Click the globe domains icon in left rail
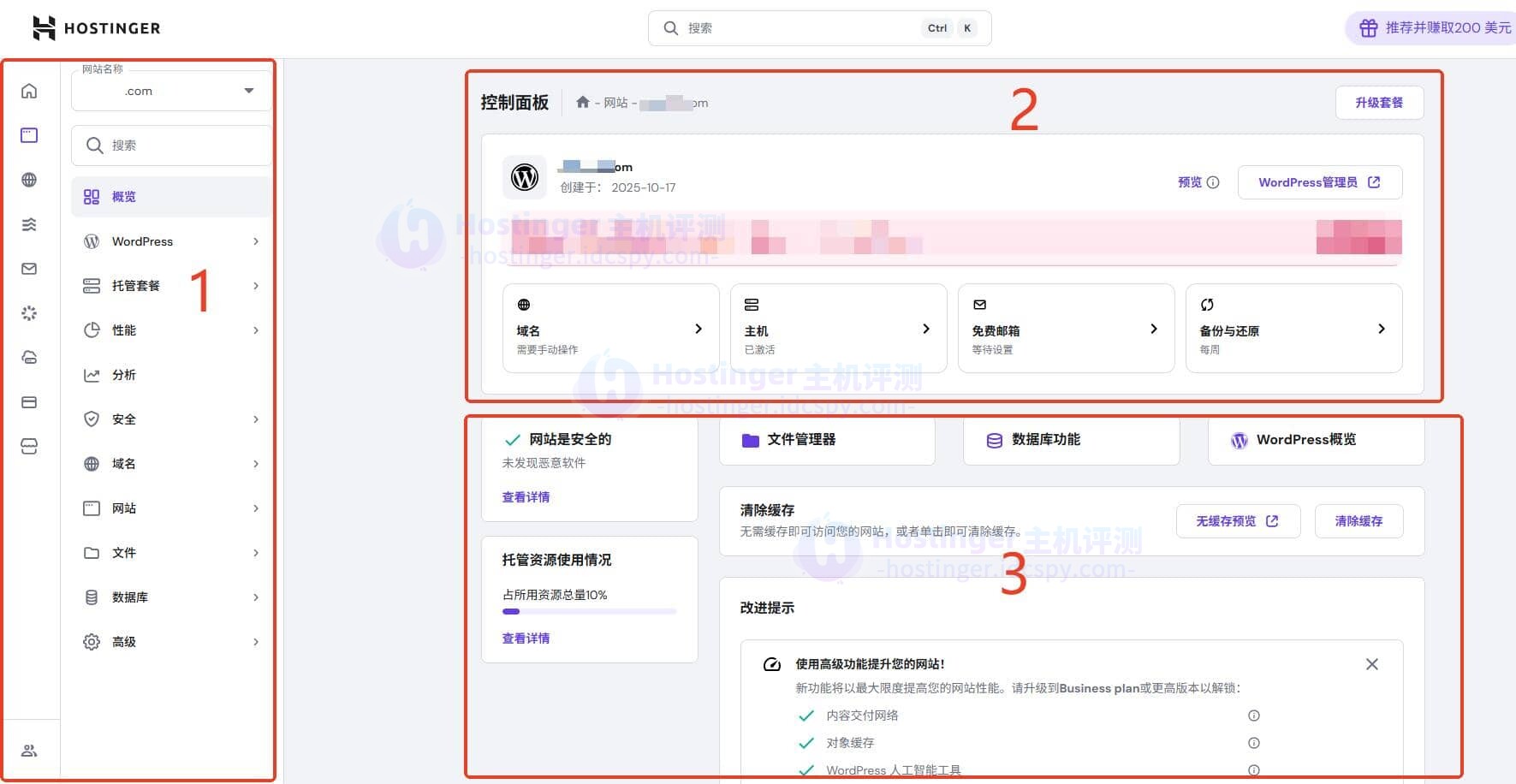 pyautogui.click(x=29, y=180)
